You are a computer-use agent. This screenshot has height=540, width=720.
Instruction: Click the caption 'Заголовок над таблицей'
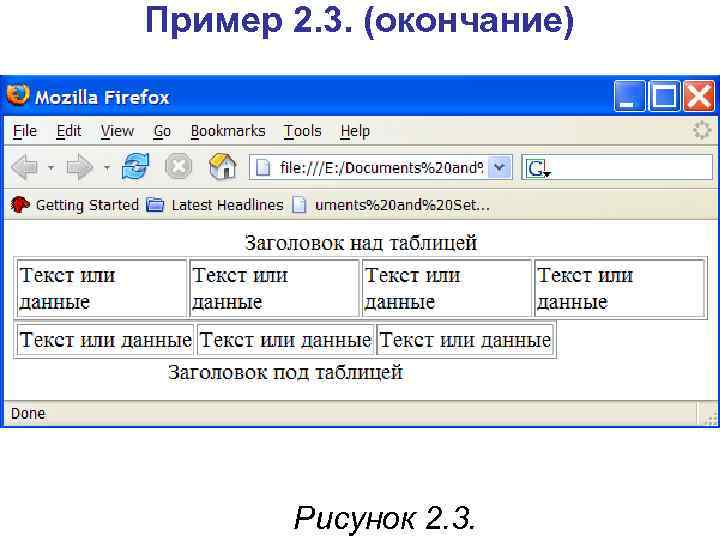[x=361, y=243]
